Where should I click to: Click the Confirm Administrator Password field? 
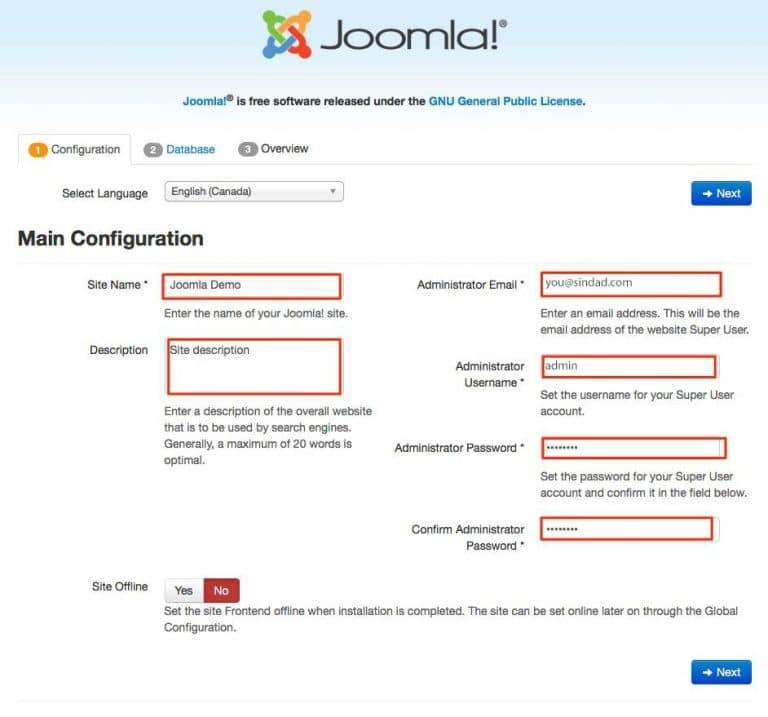627,529
